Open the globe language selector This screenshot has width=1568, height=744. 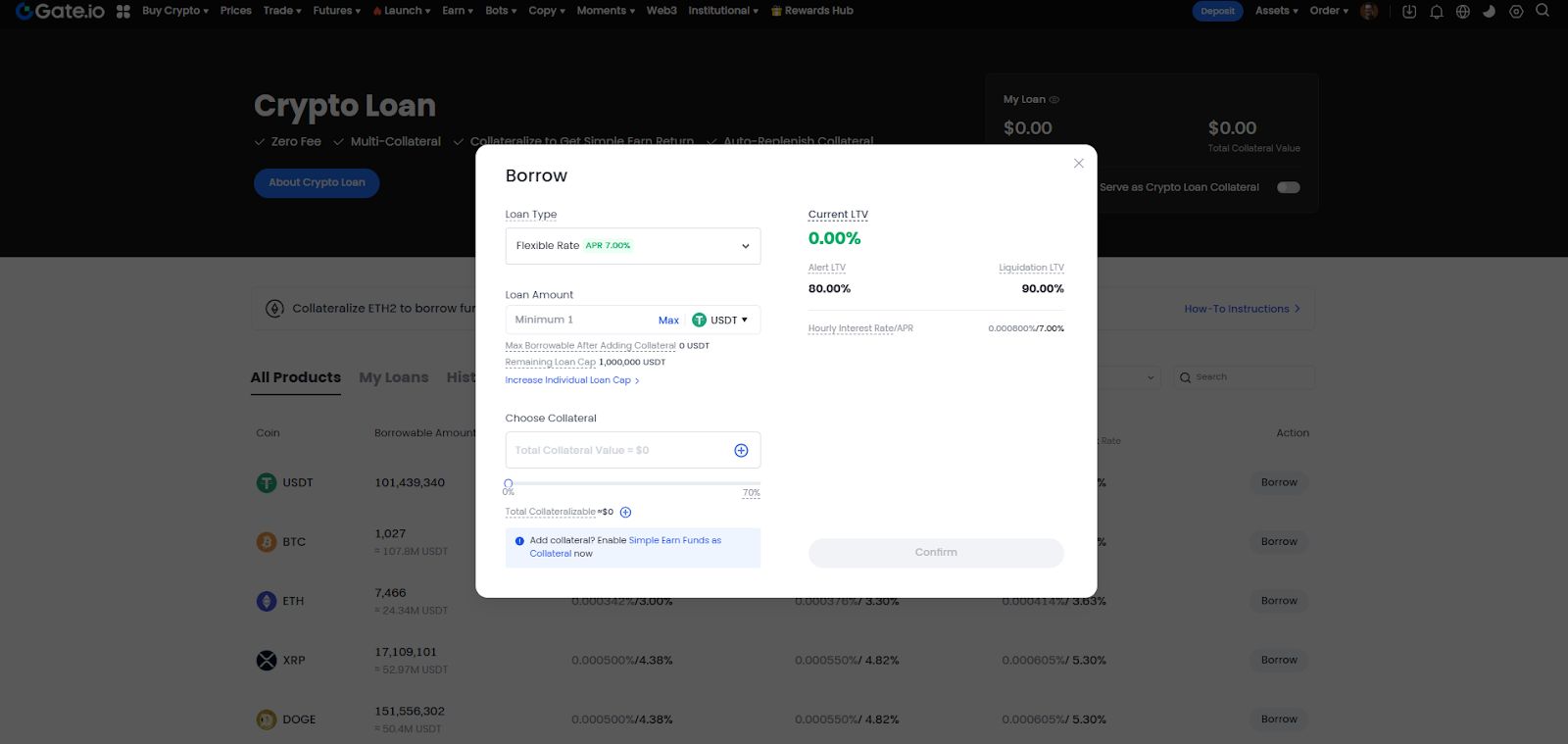tap(1463, 12)
